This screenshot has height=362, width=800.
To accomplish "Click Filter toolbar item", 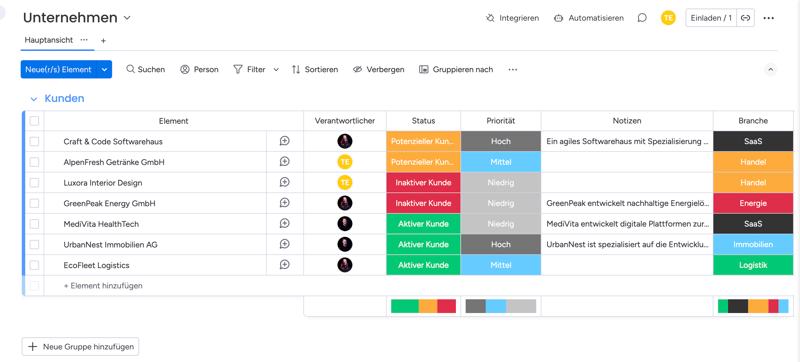I will pos(249,69).
